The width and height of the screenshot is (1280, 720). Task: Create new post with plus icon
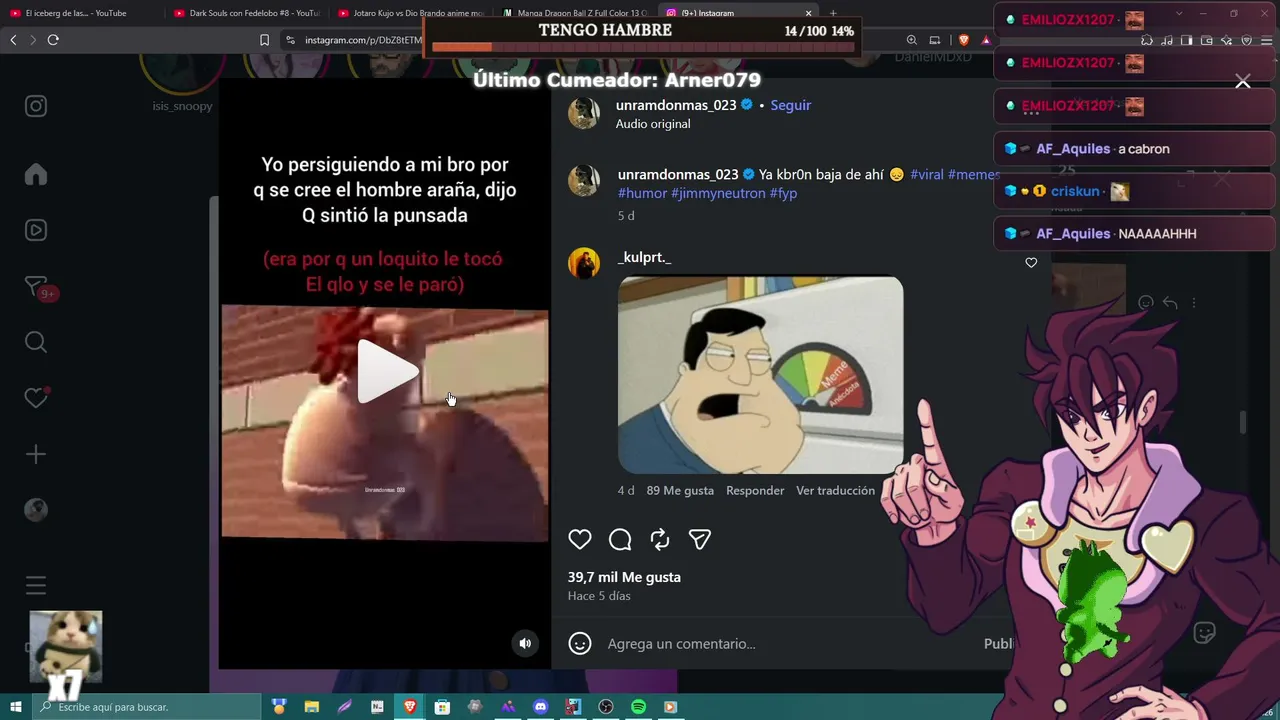click(36, 454)
